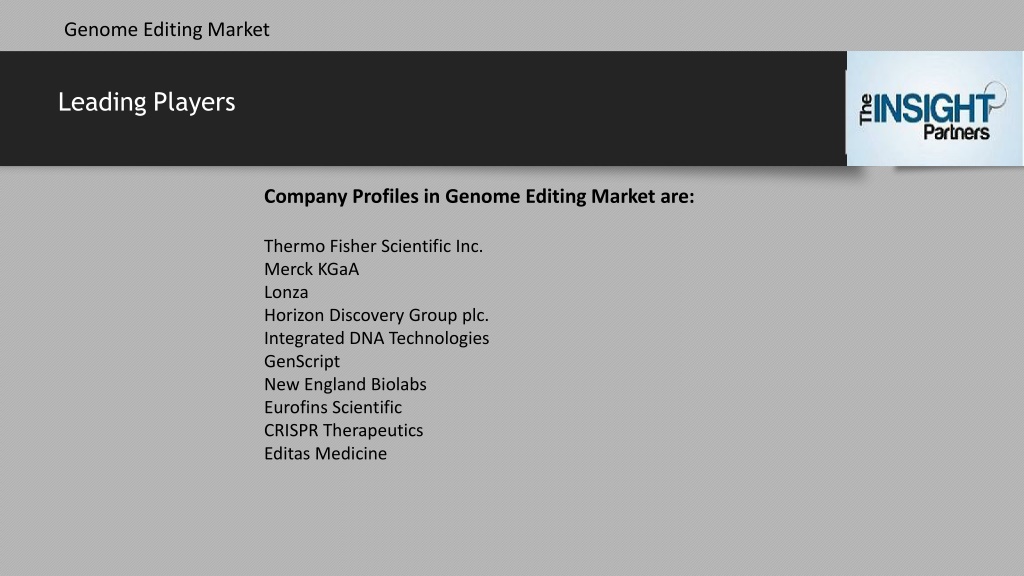Click Thermo Fisher Scientific Inc. entry
Viewport: 1024px width, 576px height.
tap(373, 246)
